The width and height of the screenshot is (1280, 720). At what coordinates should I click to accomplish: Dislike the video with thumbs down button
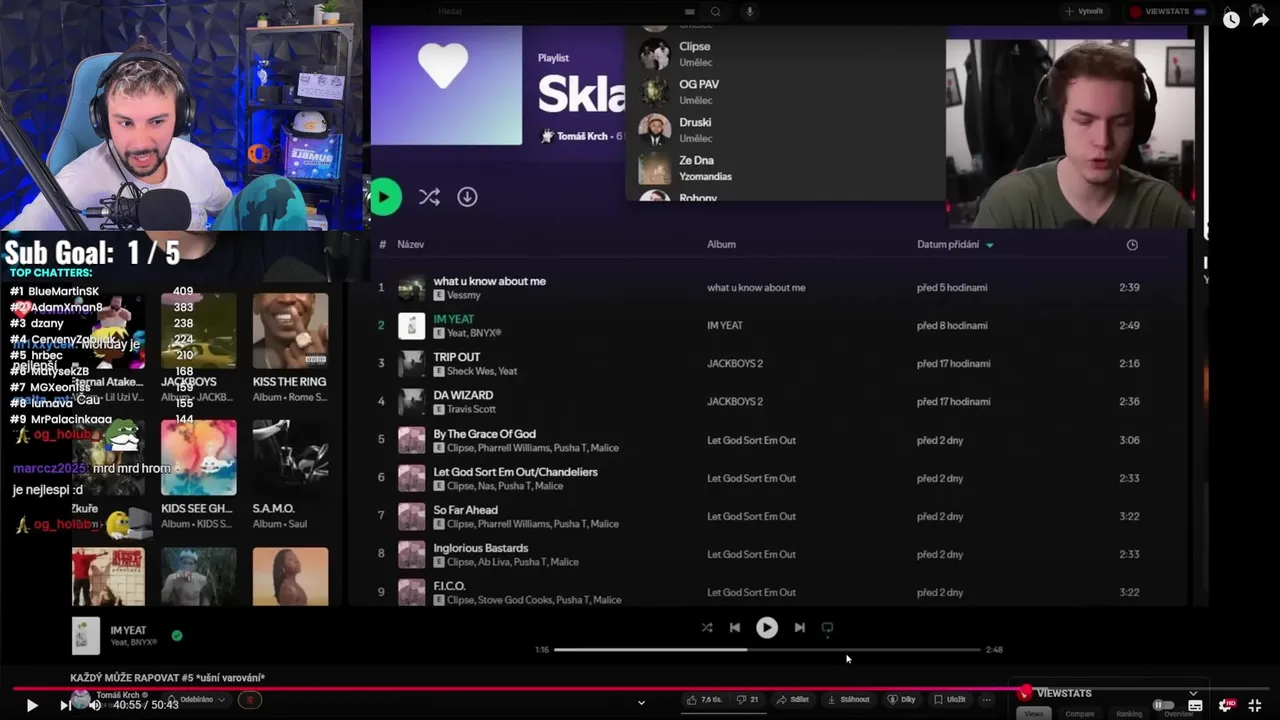coord(748,700)
